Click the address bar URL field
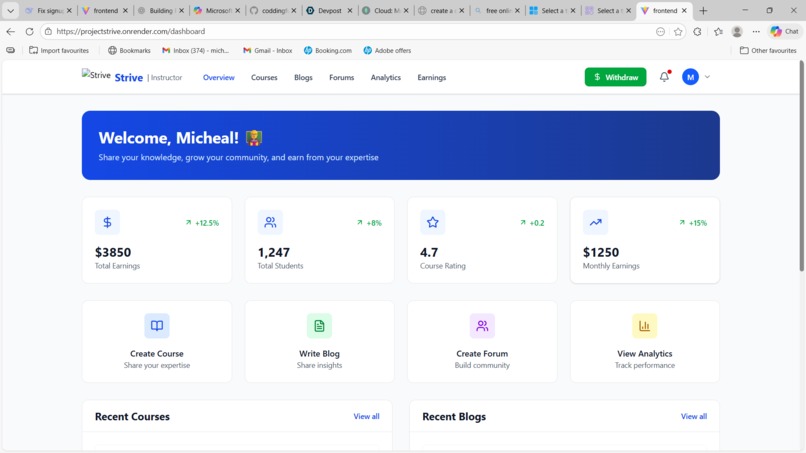 pos(350,31)
